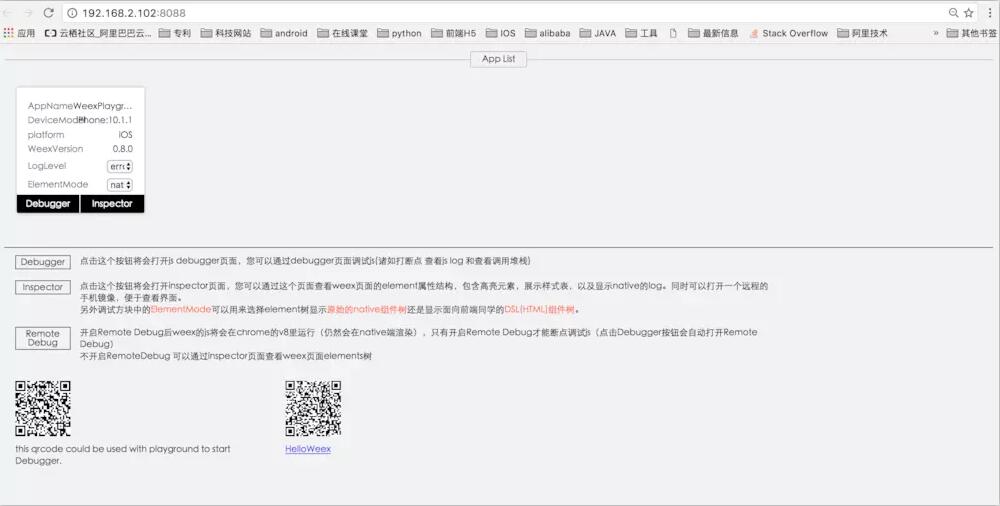This screenshot has width=1000, height=506.
Task: Open the python bookmark folder
Action: click(x=399, y=33)
